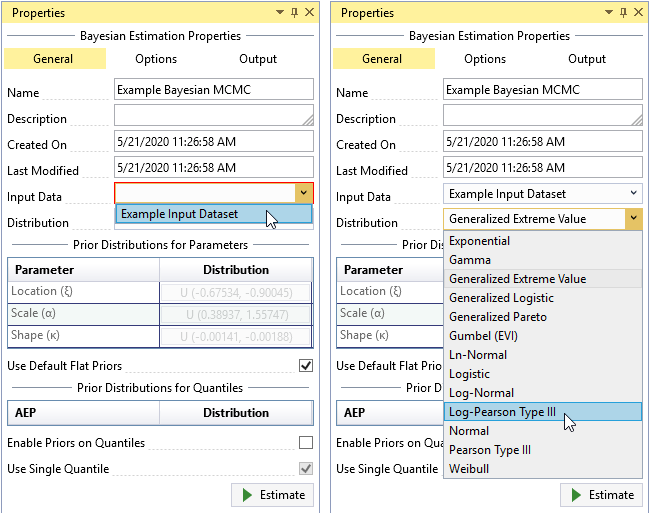Click the Name field in left panel
650x513 pixels.
coord(214,90)
